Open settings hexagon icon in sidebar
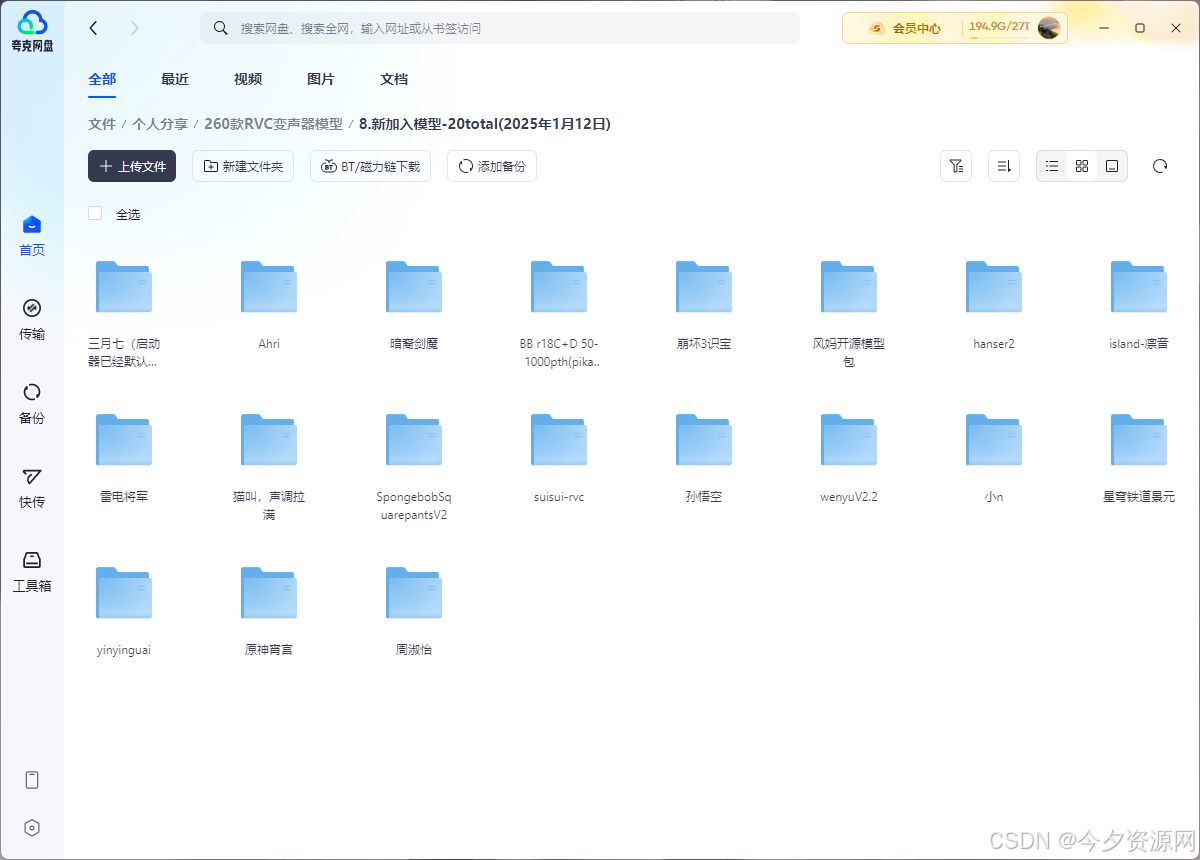This screenshot has width=1200, height=860. click(32, 828)
